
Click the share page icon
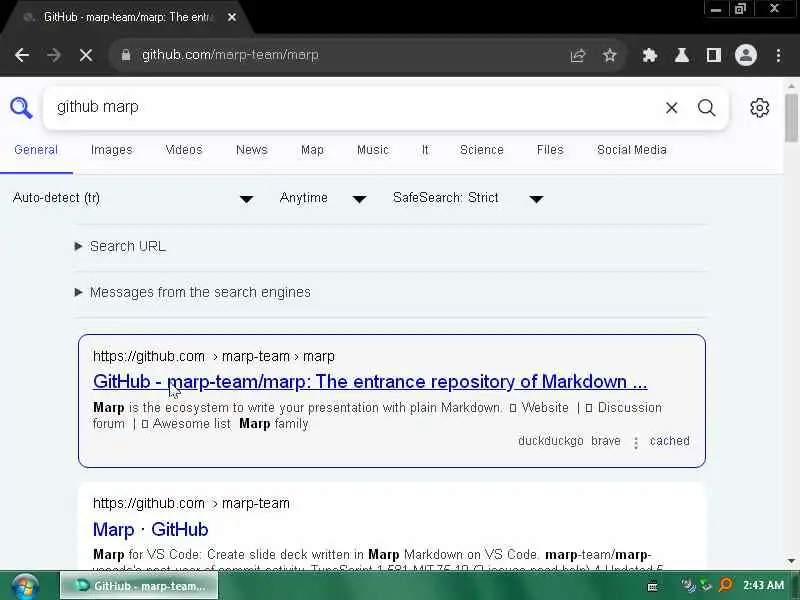point(578,55)
